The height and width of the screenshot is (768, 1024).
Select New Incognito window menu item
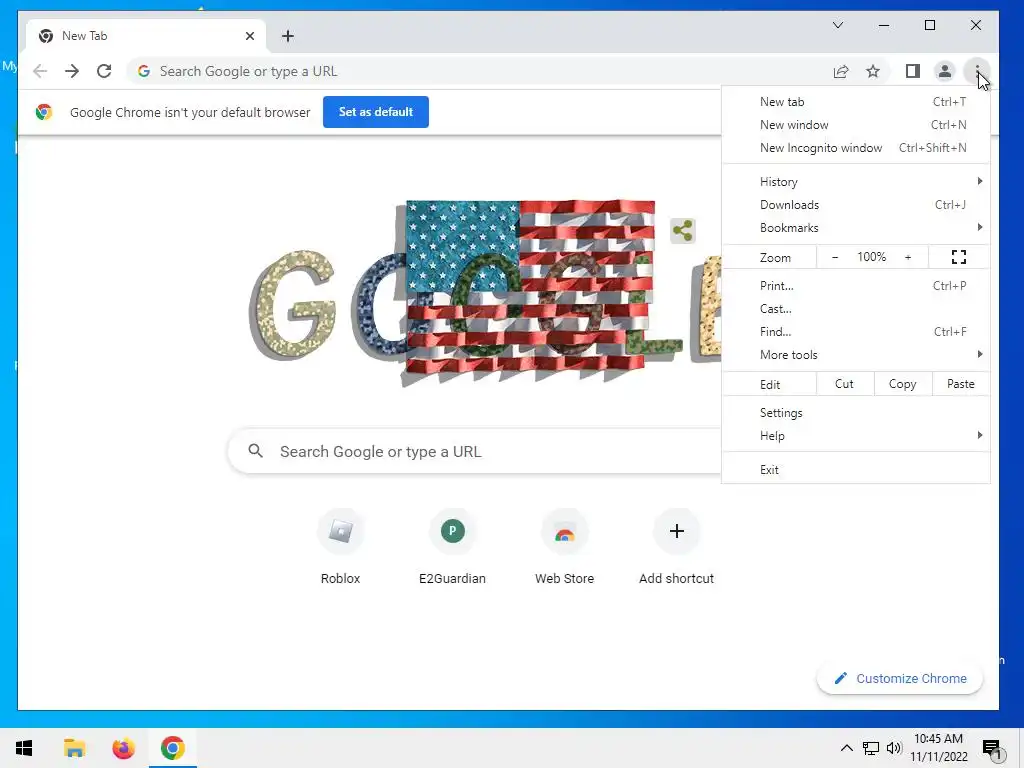pyautogui.click(x=856, y=148)
